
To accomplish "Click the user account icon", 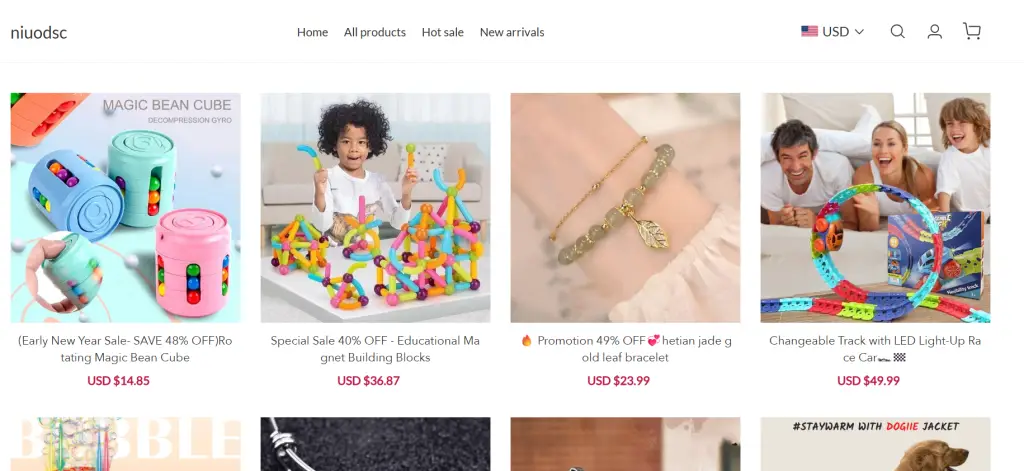I will 934,31.
